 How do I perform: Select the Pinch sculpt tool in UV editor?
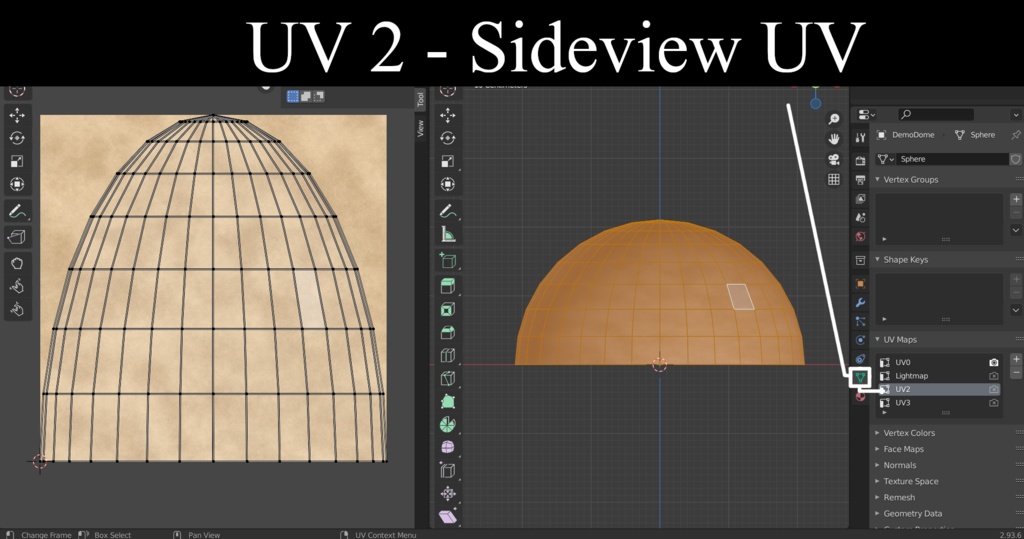[x=17, y=309]
